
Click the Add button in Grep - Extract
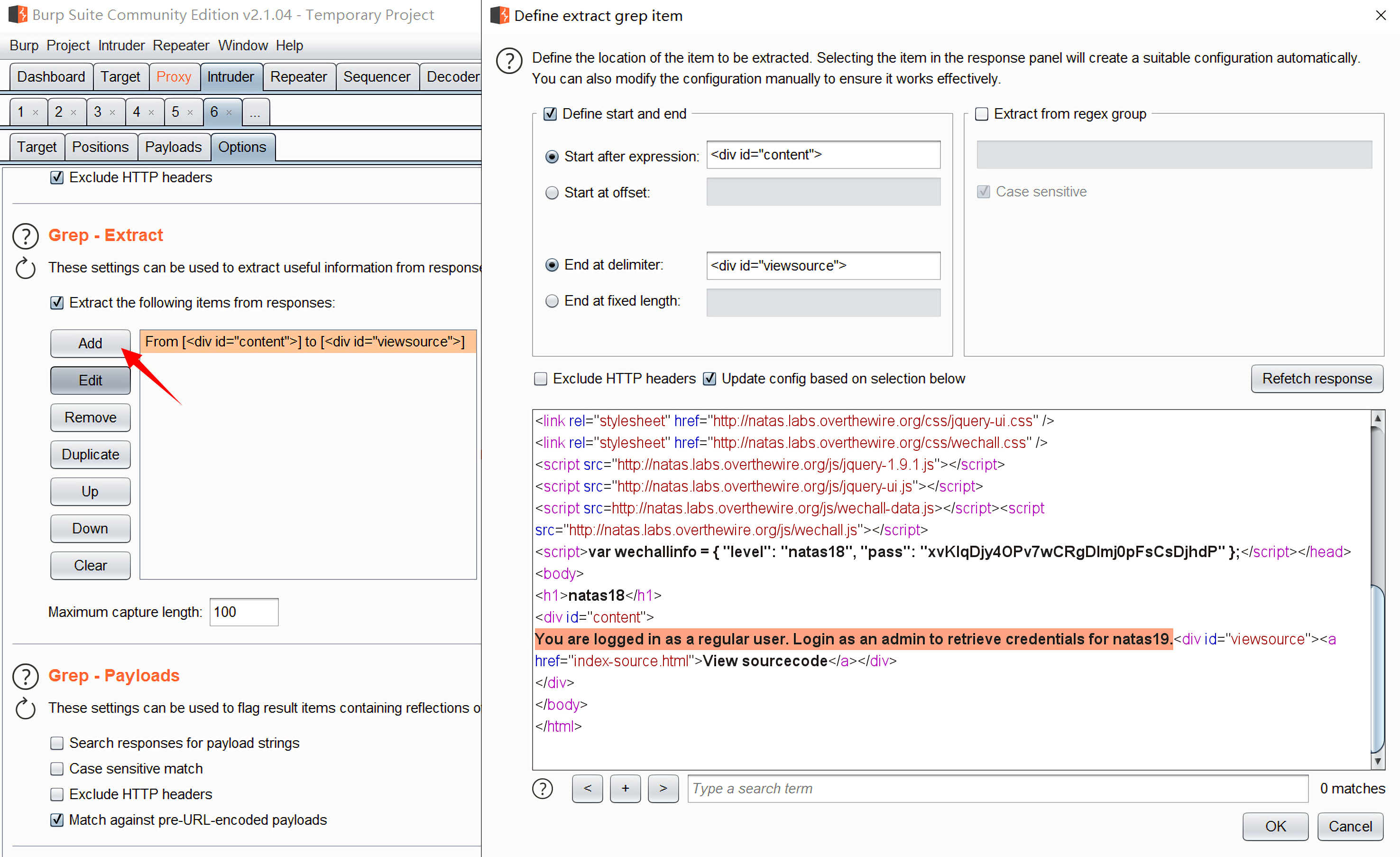coord(90,344)
